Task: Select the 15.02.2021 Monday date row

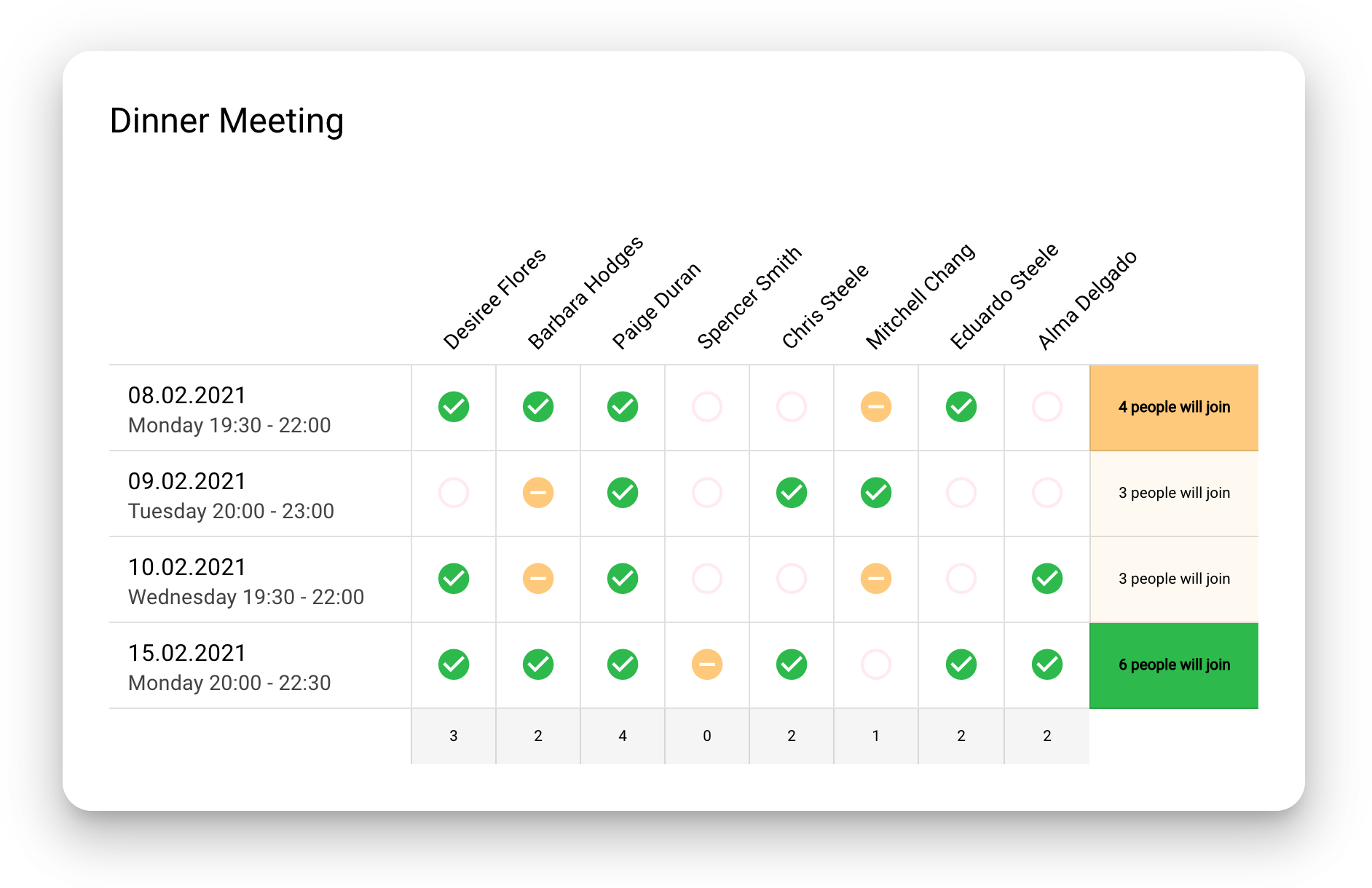Action: 229,666
